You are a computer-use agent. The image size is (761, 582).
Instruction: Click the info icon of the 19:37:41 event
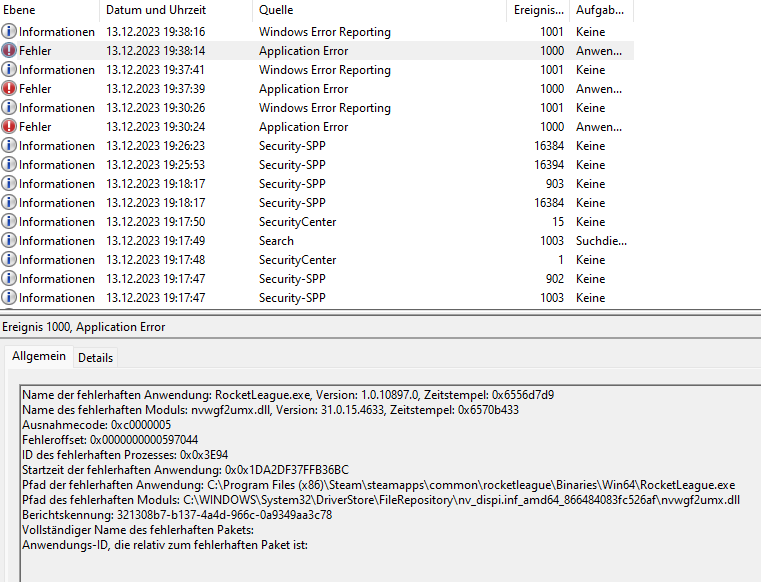pyautogui.click(x=9, y=69)
